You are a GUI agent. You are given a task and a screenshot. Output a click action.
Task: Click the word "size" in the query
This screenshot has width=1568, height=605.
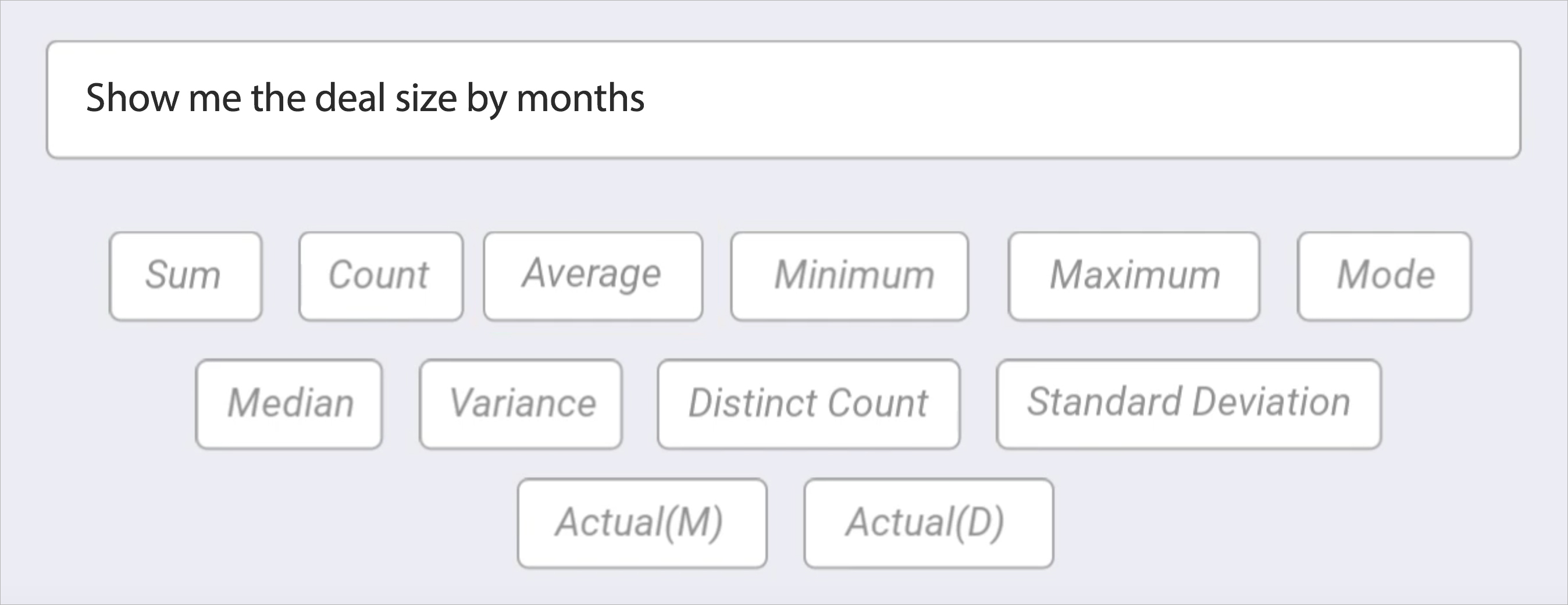pyautogui.click(x=426, y=98)
